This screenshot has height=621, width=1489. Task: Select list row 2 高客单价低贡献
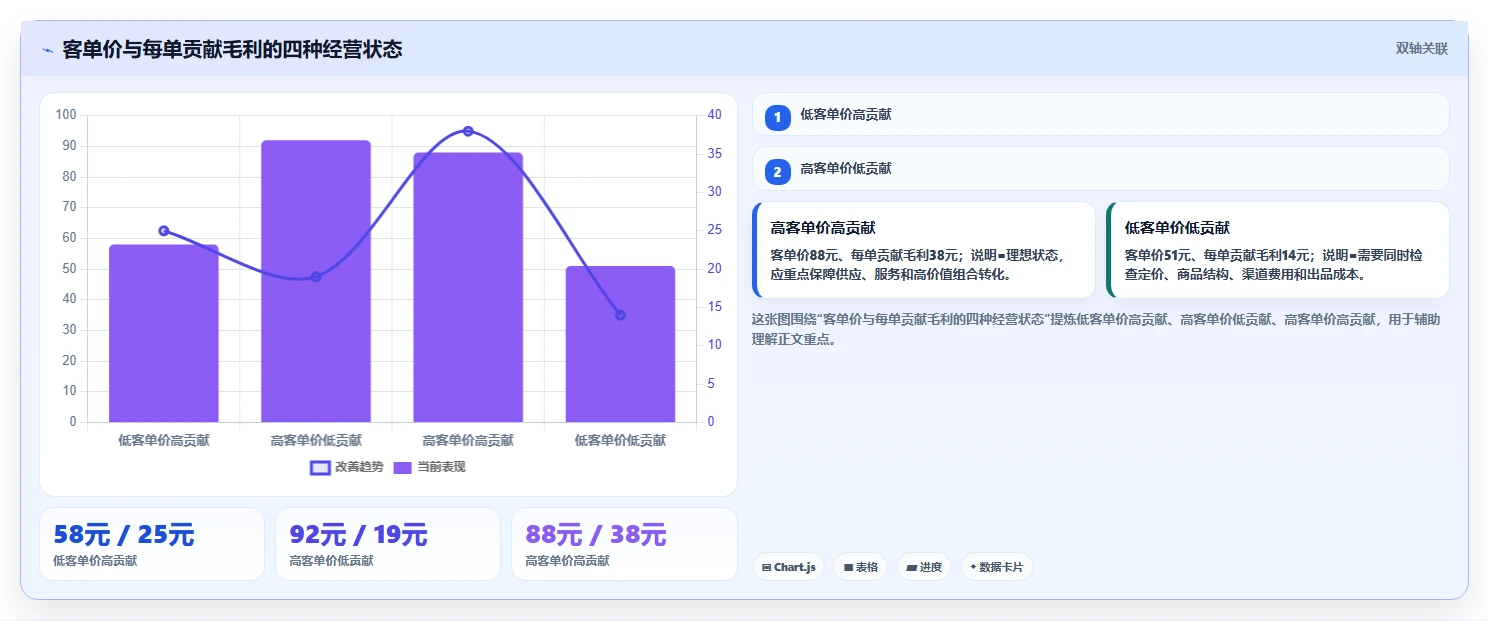click(1100, 168)
